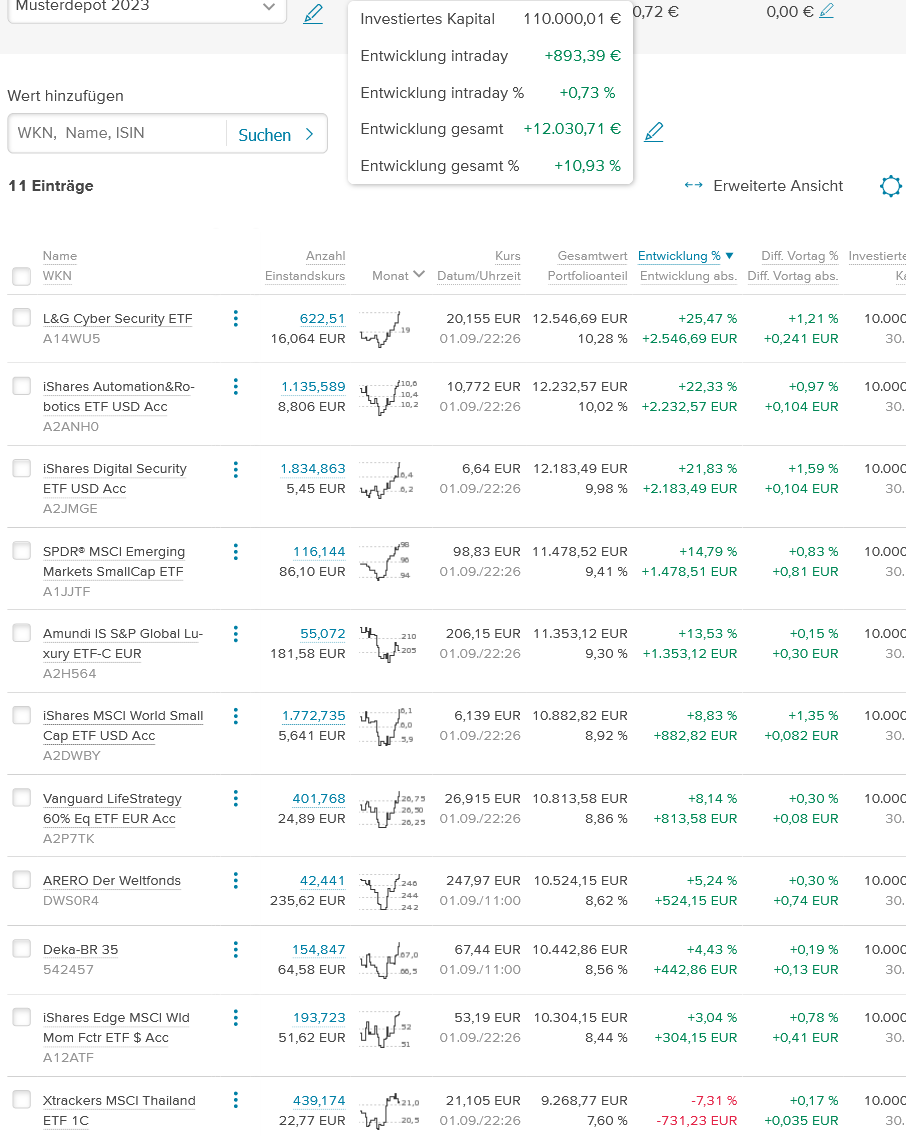The width and height of the screenshot is (906, 1136).
Task: Select the Deka-BR 35 row checkbox
Action: coord(21,949)
